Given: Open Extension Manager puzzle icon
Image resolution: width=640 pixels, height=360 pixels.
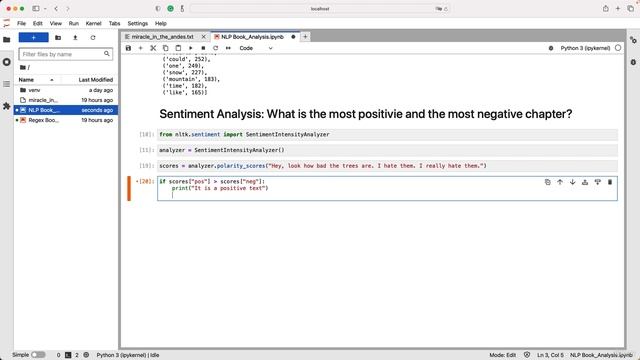Looking at the screenshot, I should click(x=7, y=106).
